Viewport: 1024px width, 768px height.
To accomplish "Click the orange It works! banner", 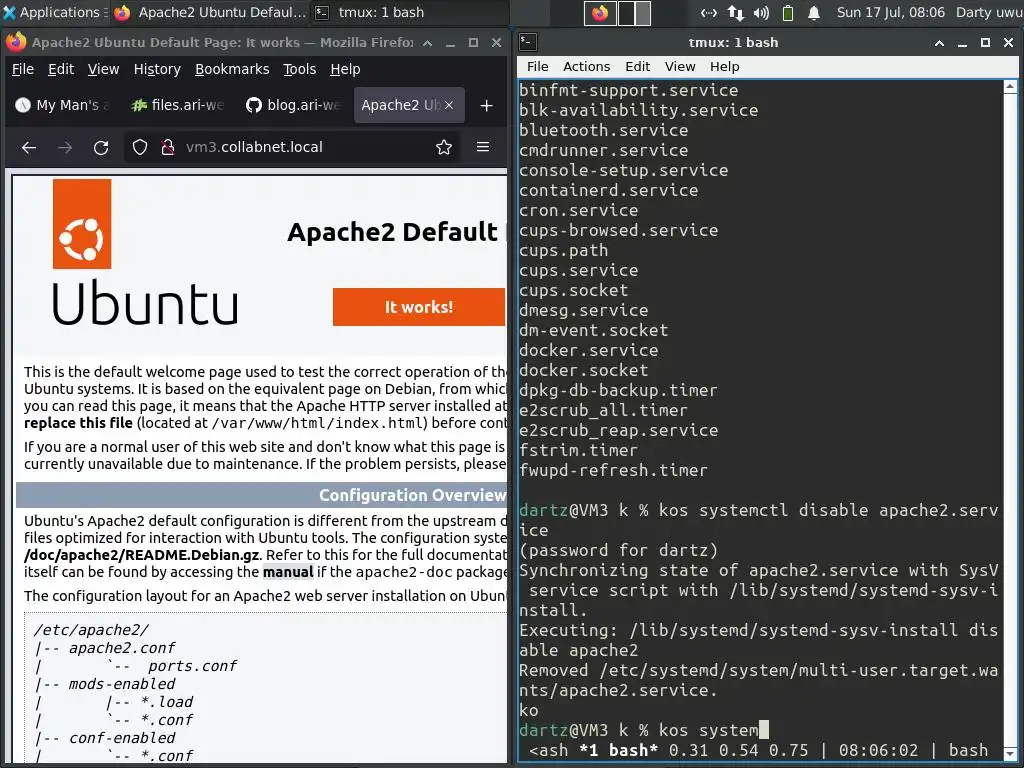I will click(419, 307).
